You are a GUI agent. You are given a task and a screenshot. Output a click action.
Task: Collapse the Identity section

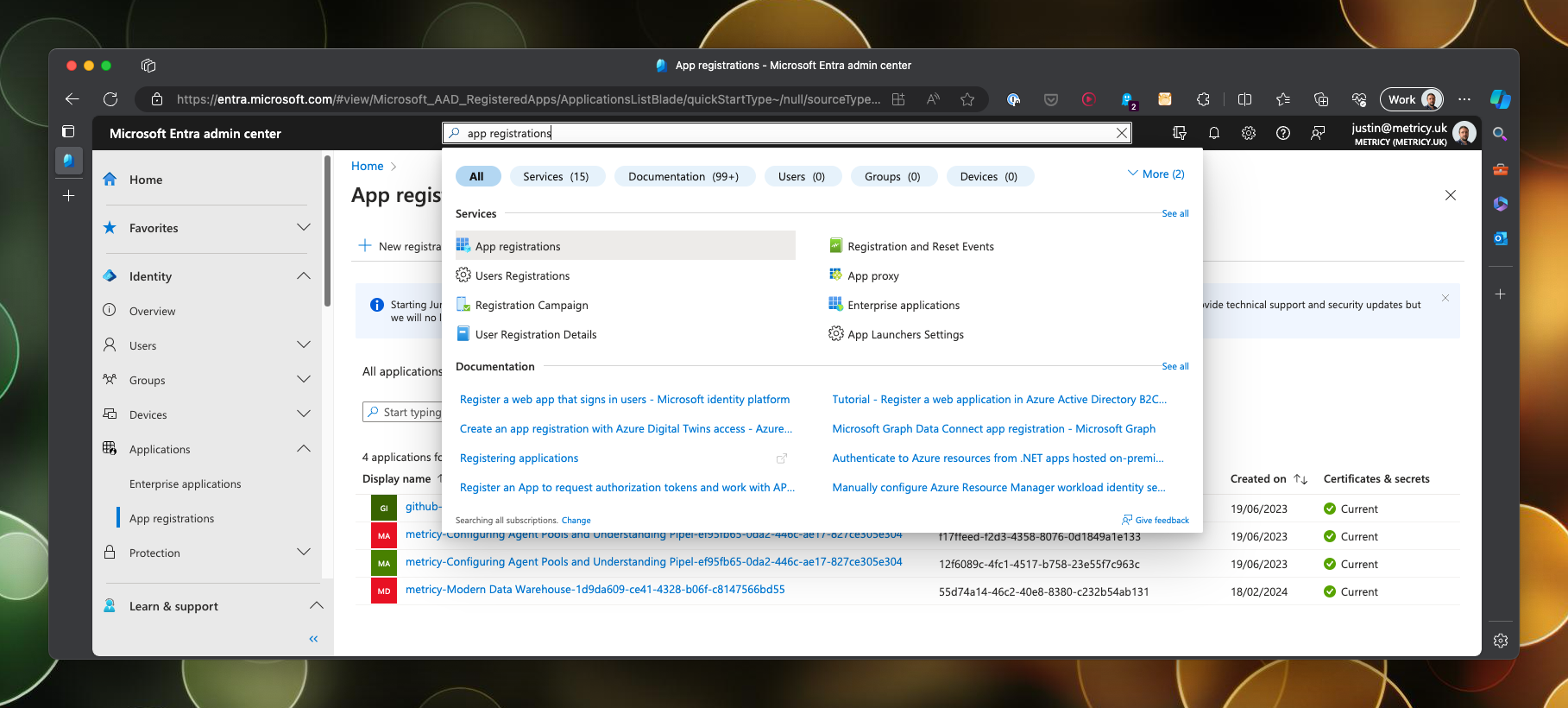[304, 275]
